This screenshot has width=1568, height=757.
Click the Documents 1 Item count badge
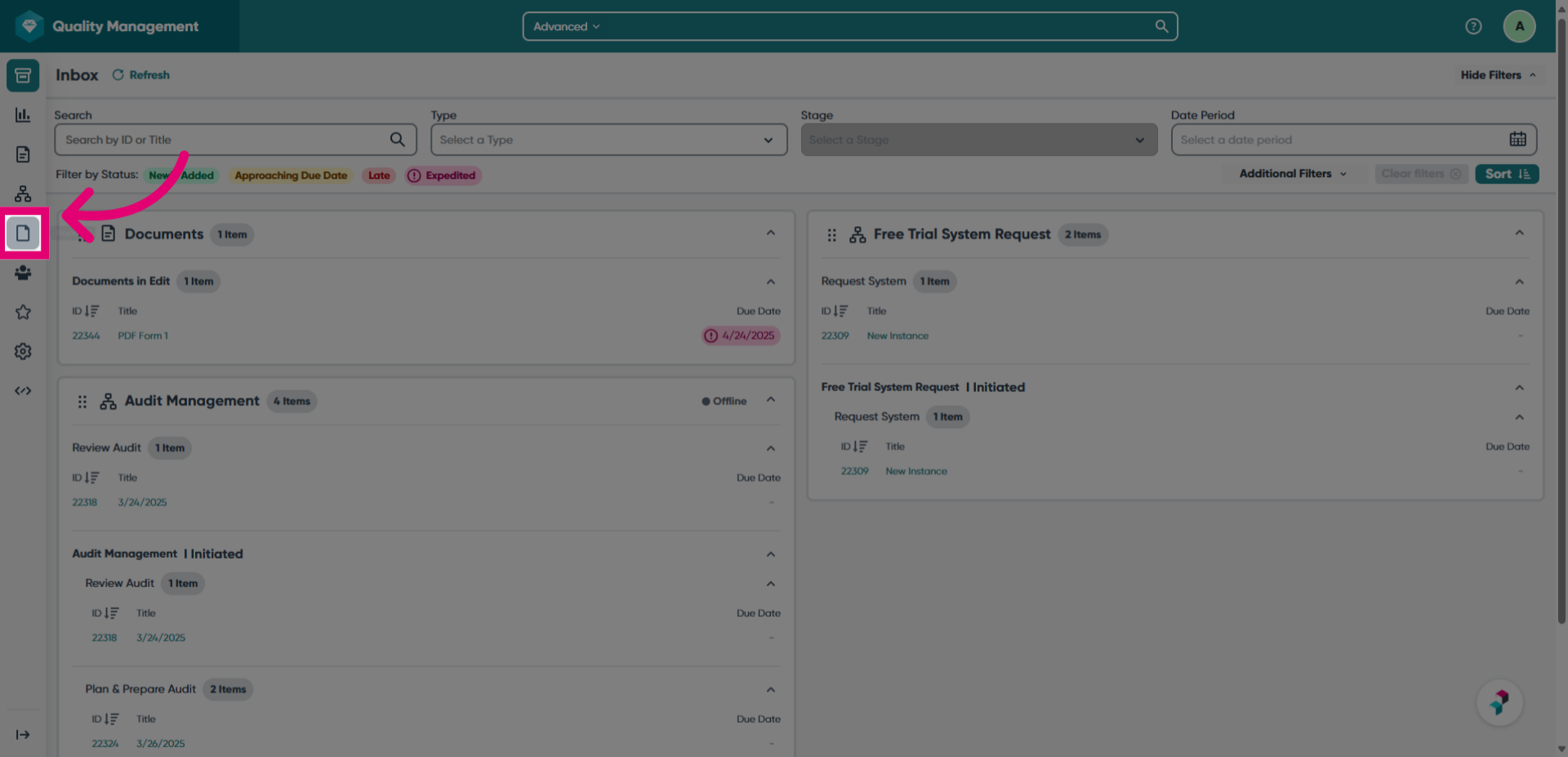[232, 235]
